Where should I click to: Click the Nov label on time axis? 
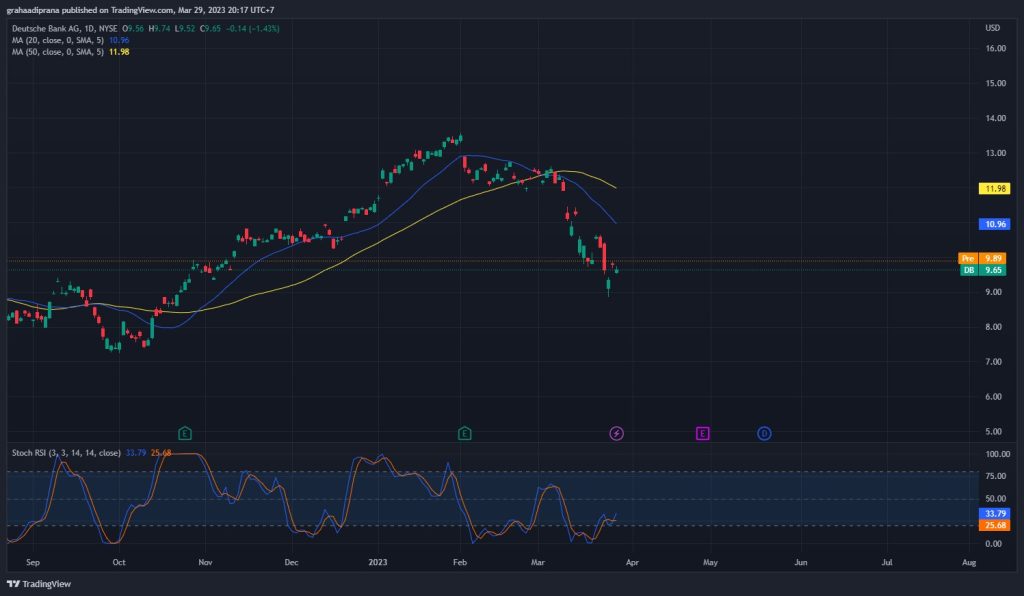205,563
